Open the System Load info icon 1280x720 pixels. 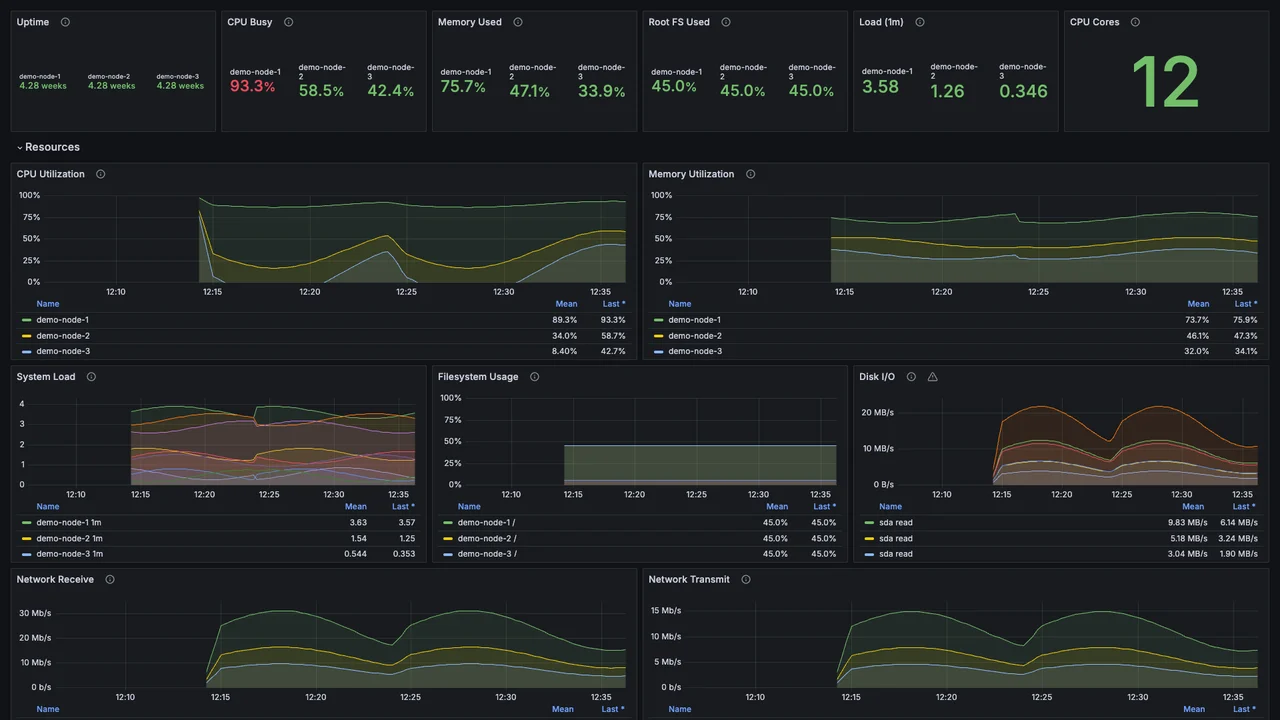(x=91, y=377)
